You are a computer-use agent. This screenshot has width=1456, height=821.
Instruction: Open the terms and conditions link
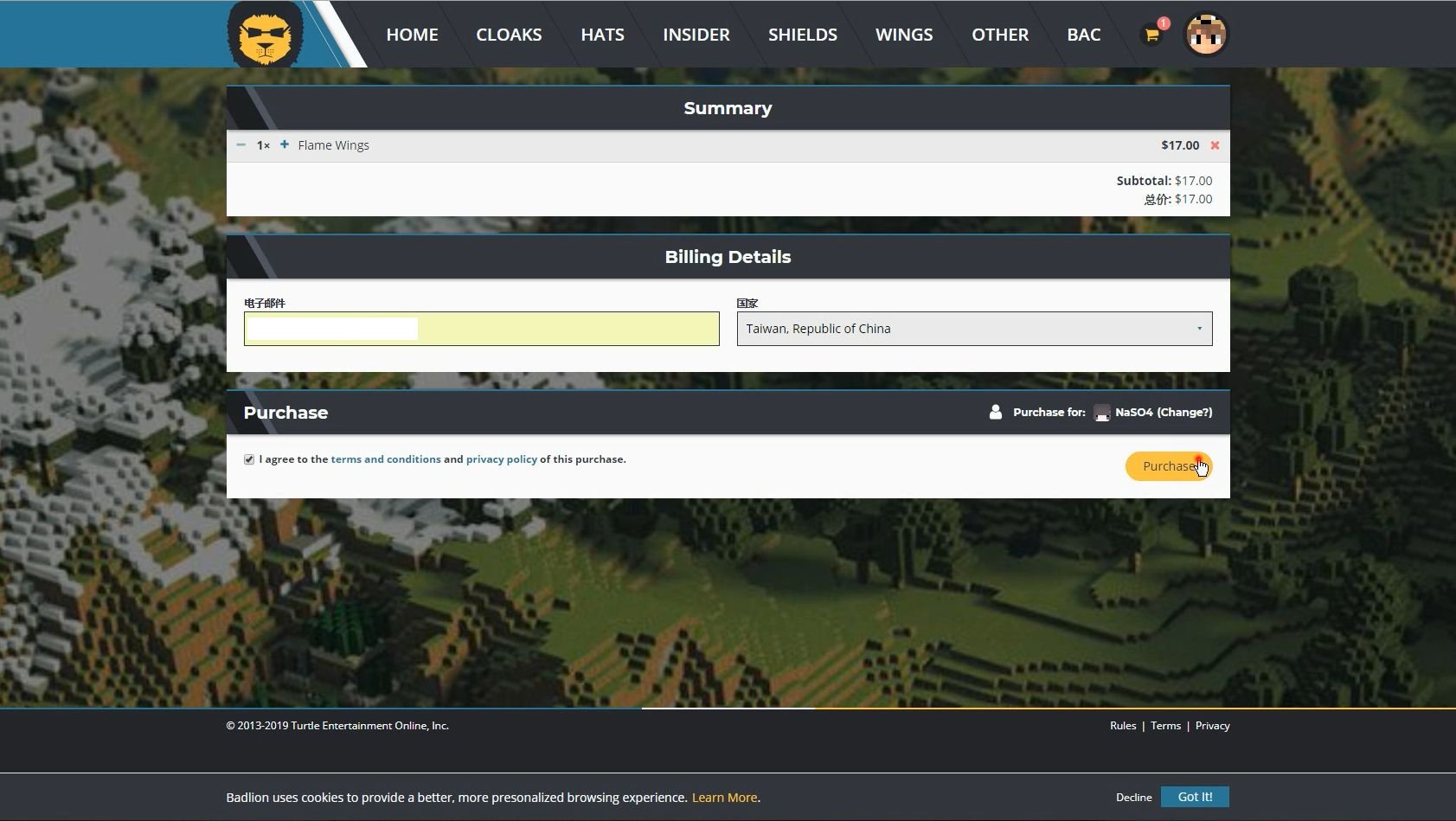(386, 459)
